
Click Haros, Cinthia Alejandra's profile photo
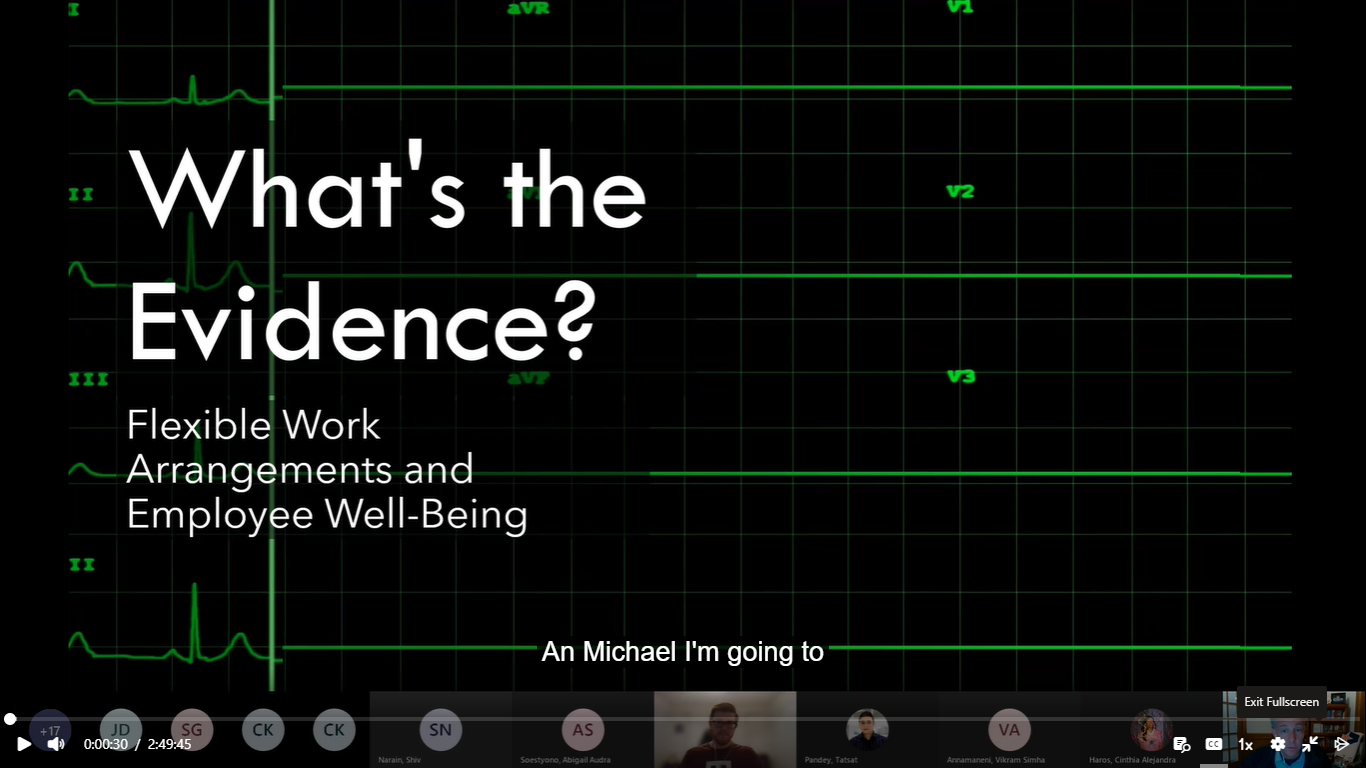click(1151, 730)
